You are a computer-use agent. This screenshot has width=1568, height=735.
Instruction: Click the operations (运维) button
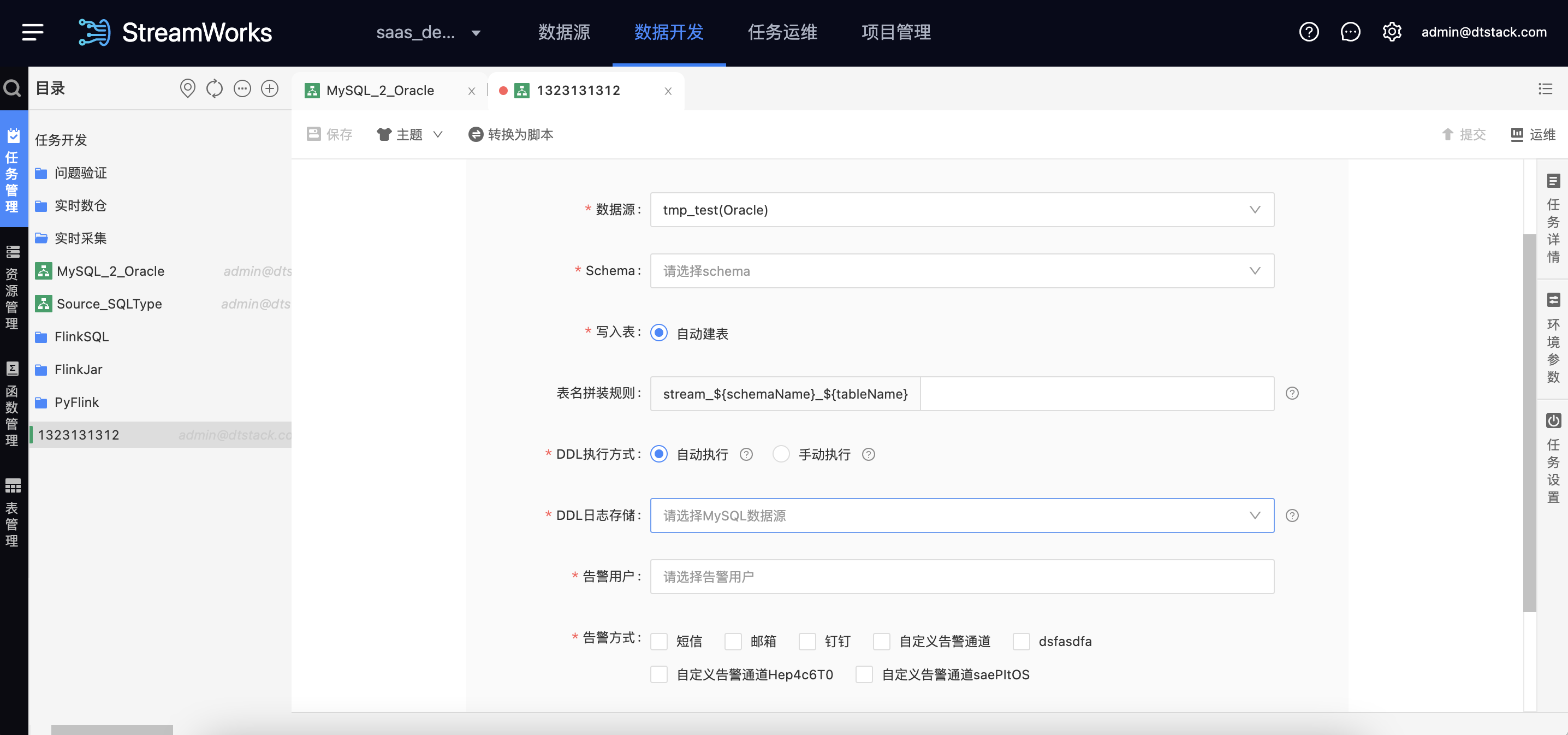pos(1533,134)
